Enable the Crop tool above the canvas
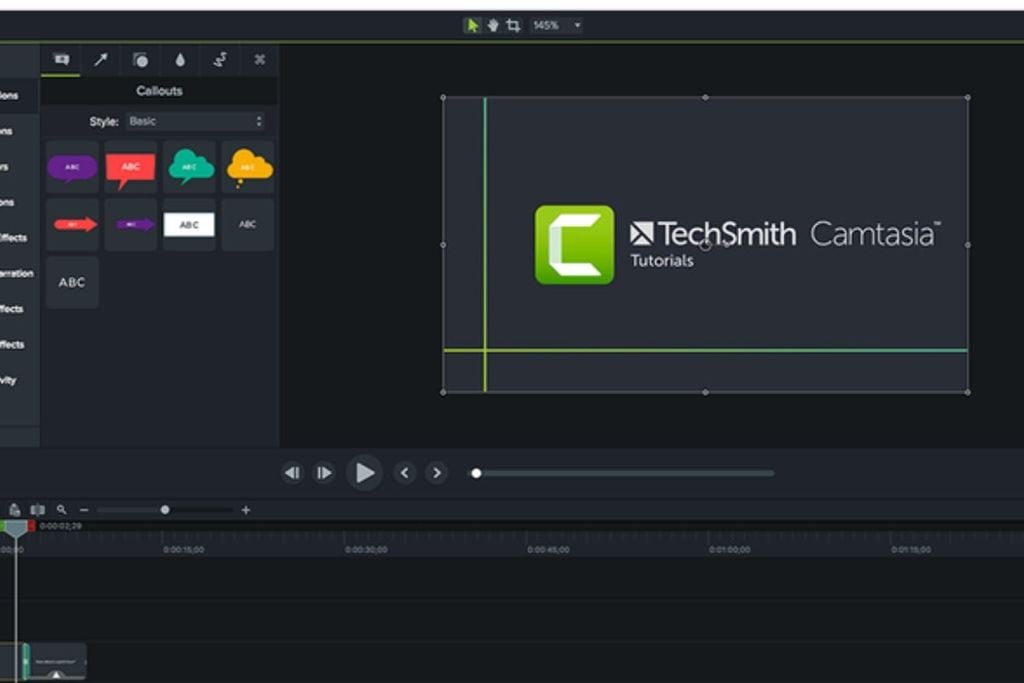Viewport: 1024px width, 683px height. (513, 25)
